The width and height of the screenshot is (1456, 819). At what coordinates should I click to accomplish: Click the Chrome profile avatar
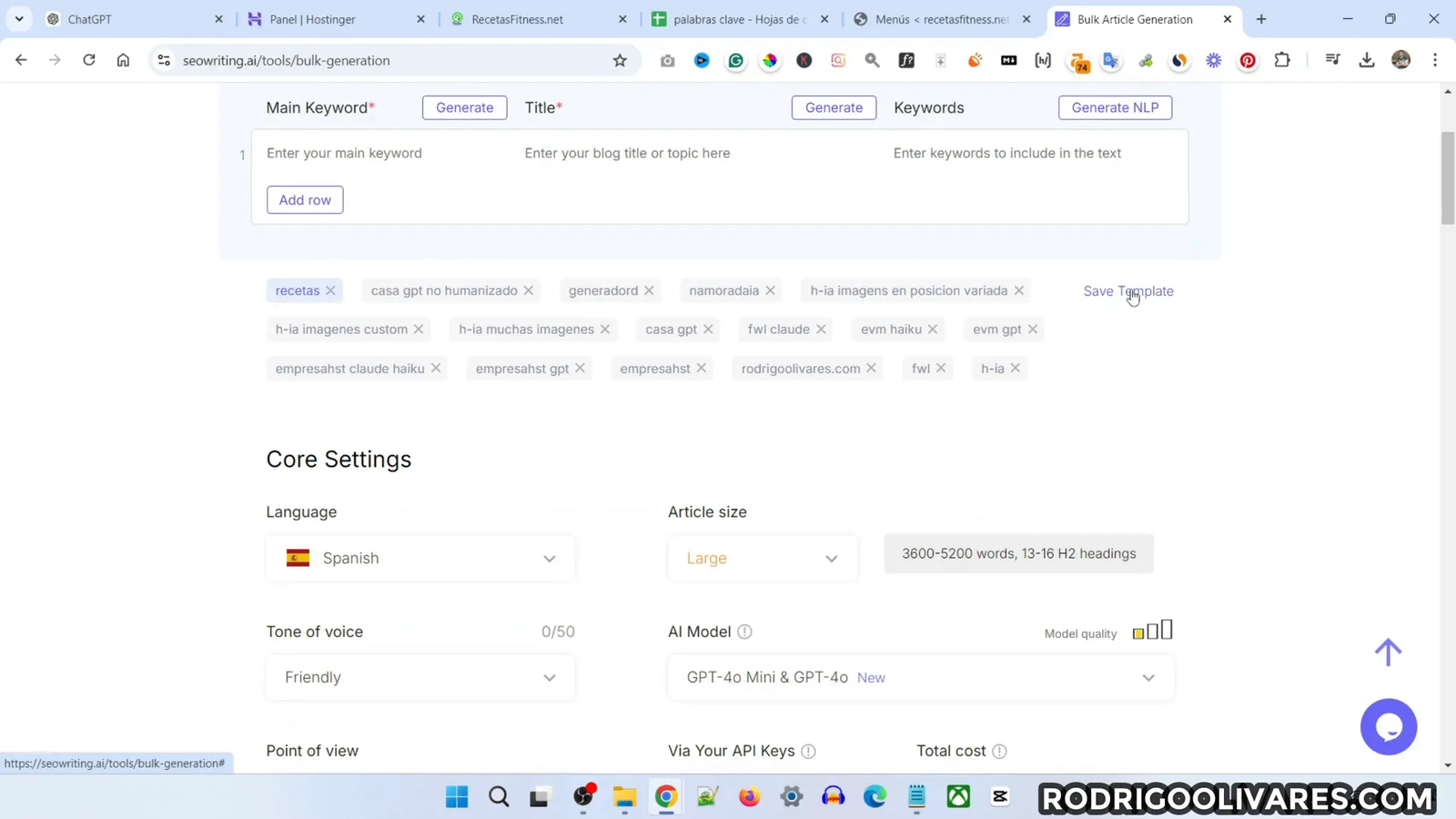1401,60
